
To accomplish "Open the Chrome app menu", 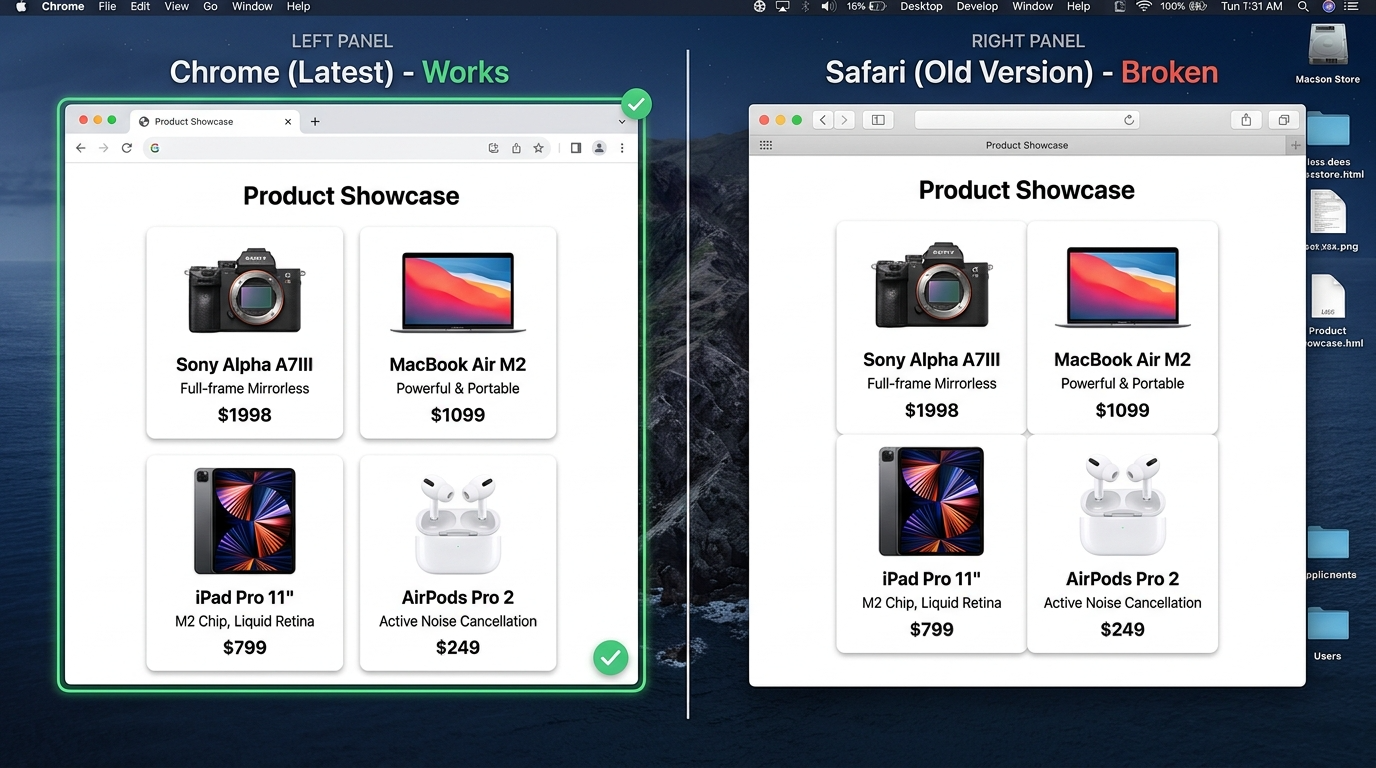I will [63, 6].
